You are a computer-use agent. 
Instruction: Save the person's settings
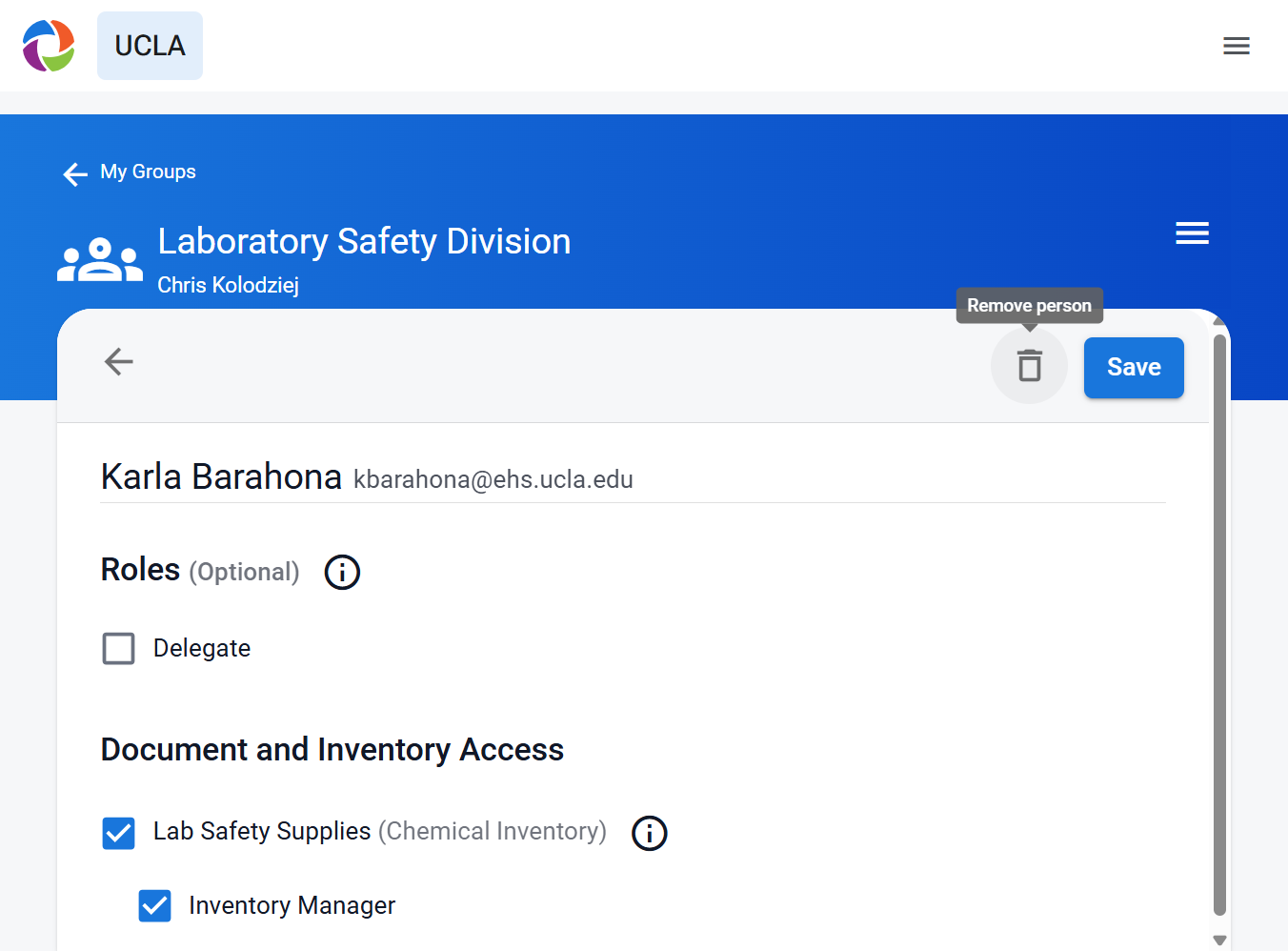(1134, 368)
